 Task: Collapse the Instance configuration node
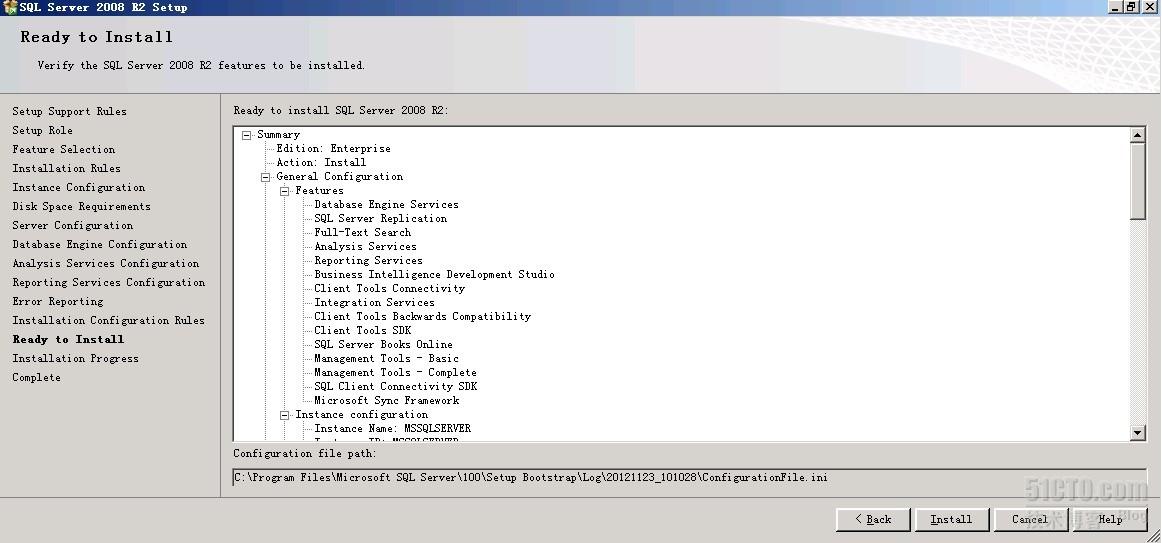click(285, 416)
